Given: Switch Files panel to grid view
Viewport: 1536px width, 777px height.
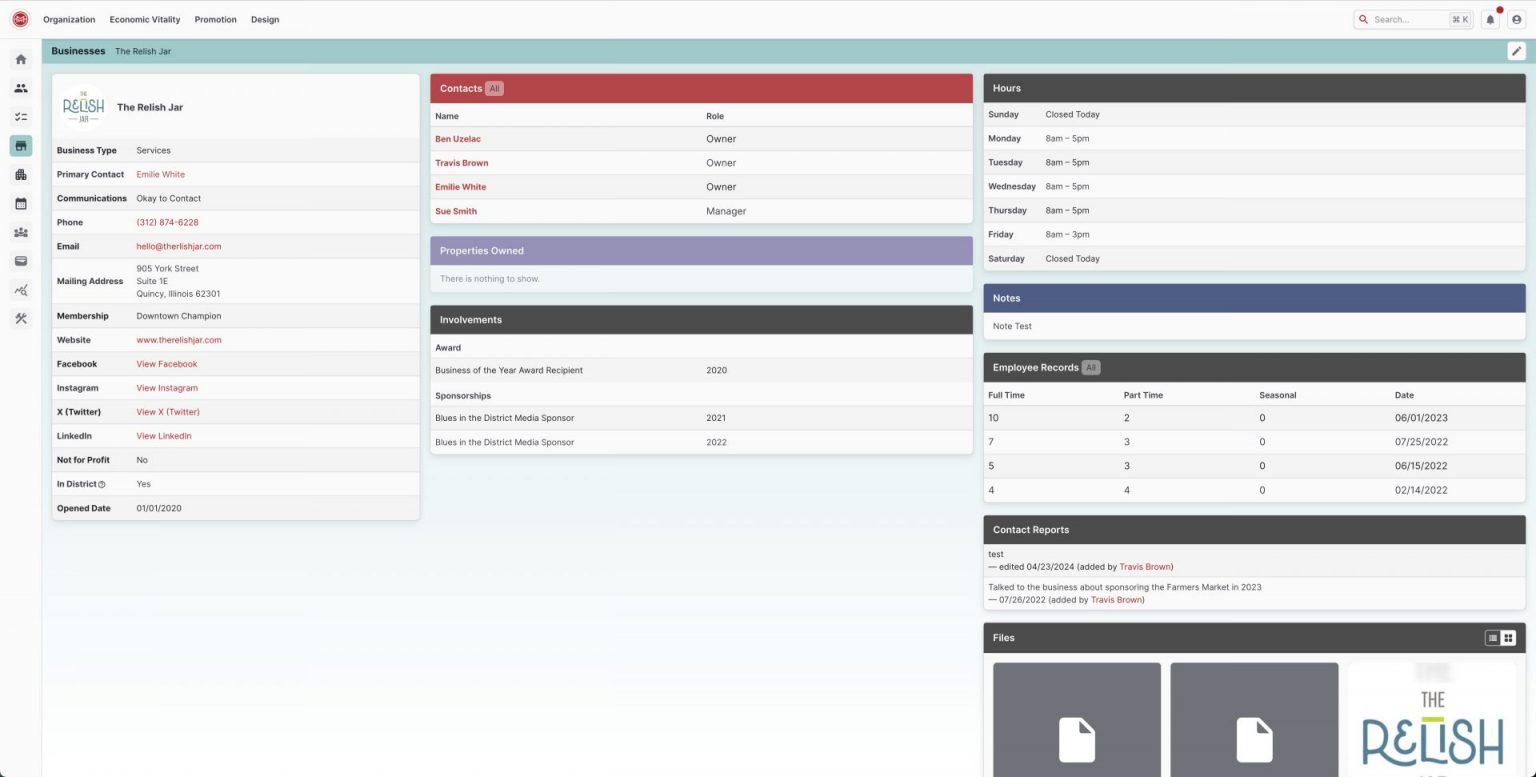Looking at the screenshot, I should 1508,637.
